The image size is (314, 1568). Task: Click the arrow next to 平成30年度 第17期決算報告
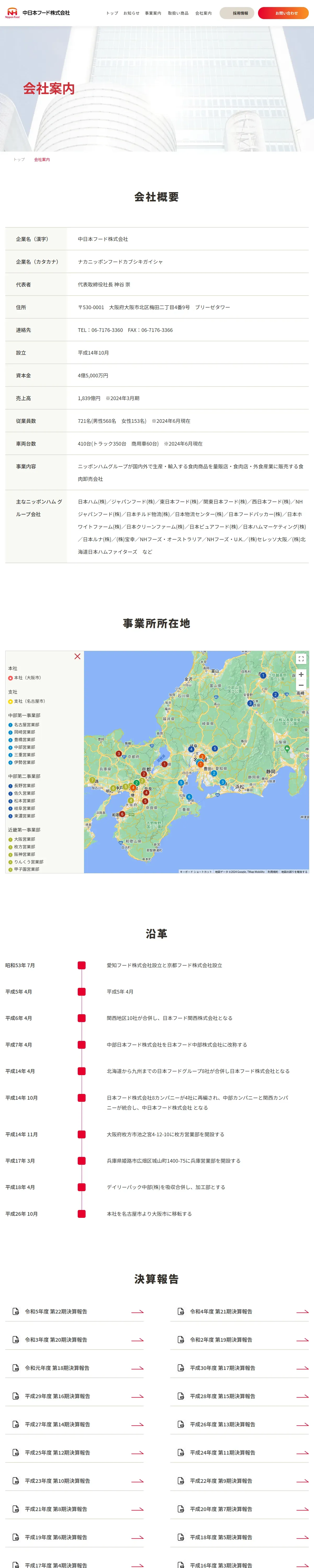302,1368
